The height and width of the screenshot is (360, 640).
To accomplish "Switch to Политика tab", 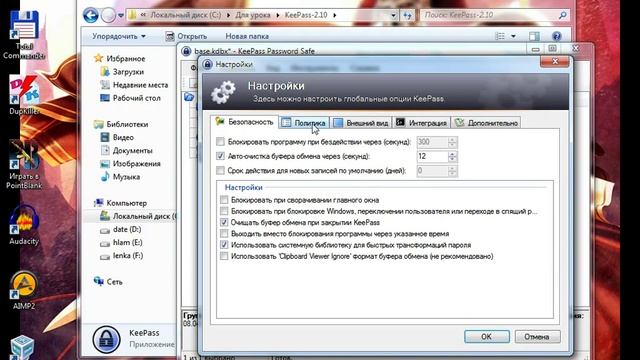I will pos(304,123).
